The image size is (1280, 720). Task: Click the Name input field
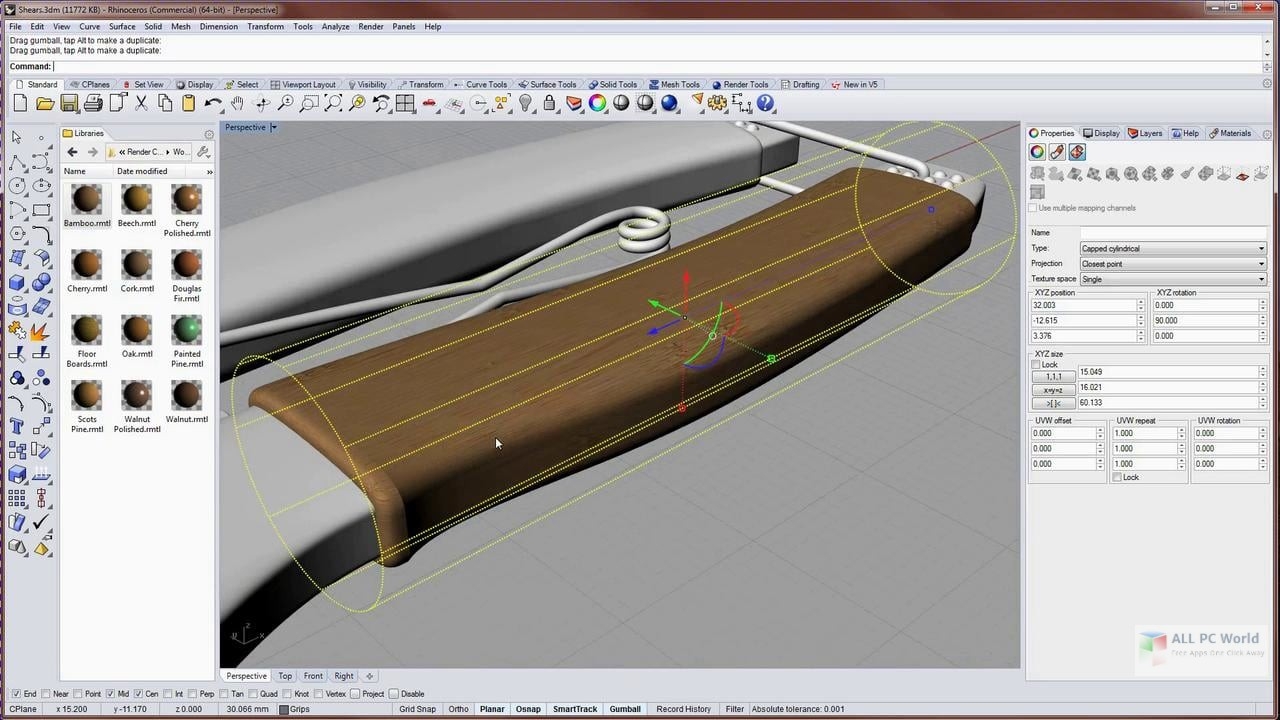(x=1172, y=233)
